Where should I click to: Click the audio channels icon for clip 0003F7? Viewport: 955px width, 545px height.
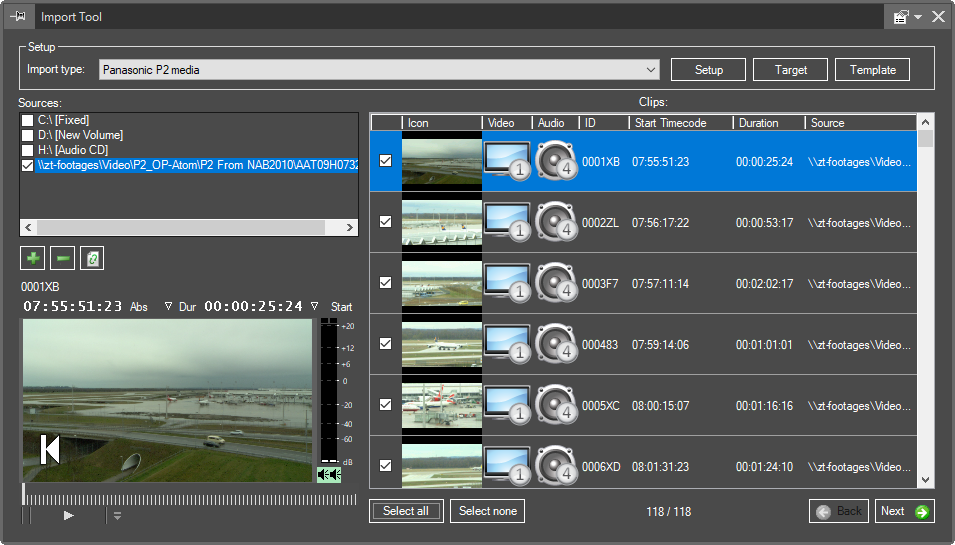pyautogui.click(x=557, y=283)
